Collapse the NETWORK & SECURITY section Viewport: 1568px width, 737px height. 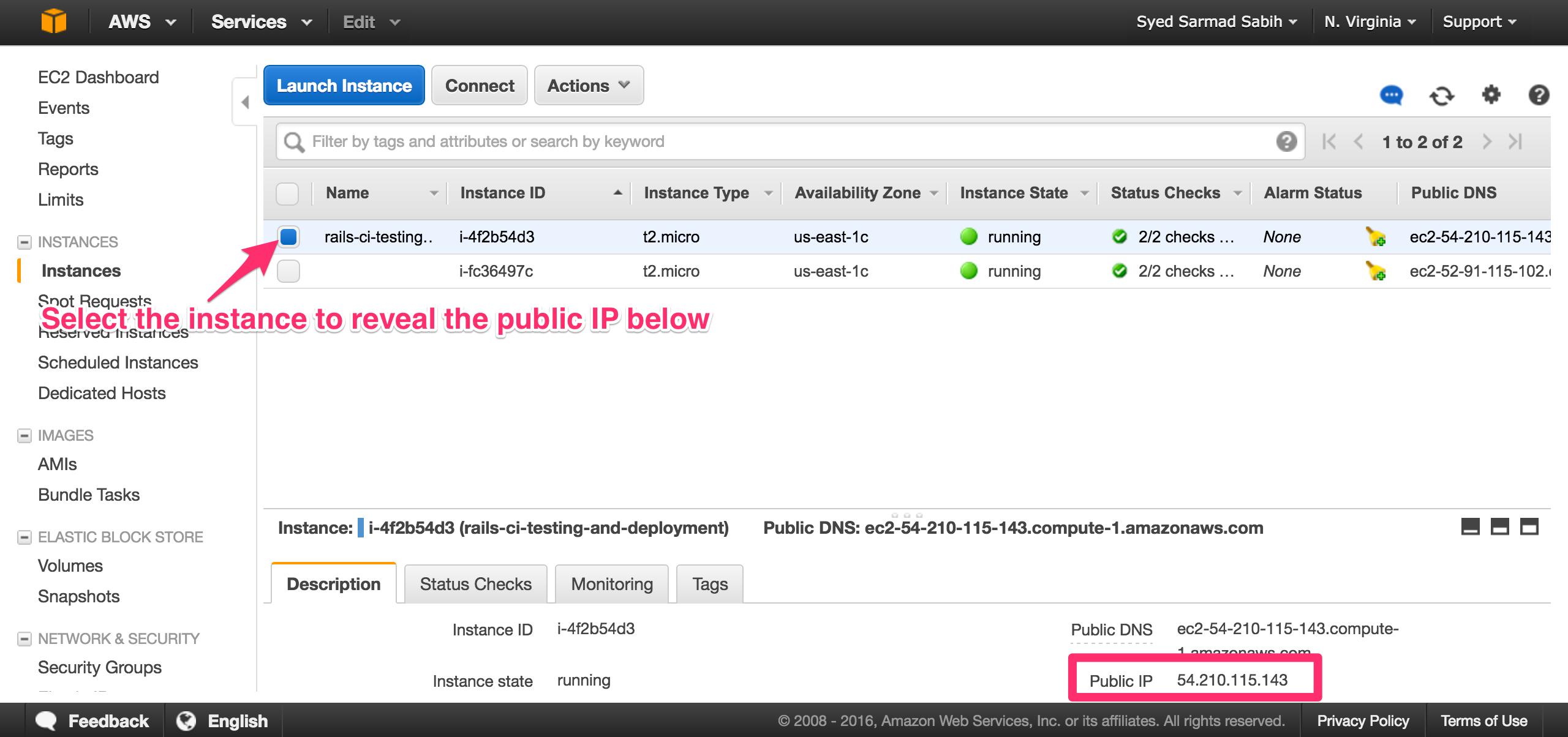click(x=24, y=639)
